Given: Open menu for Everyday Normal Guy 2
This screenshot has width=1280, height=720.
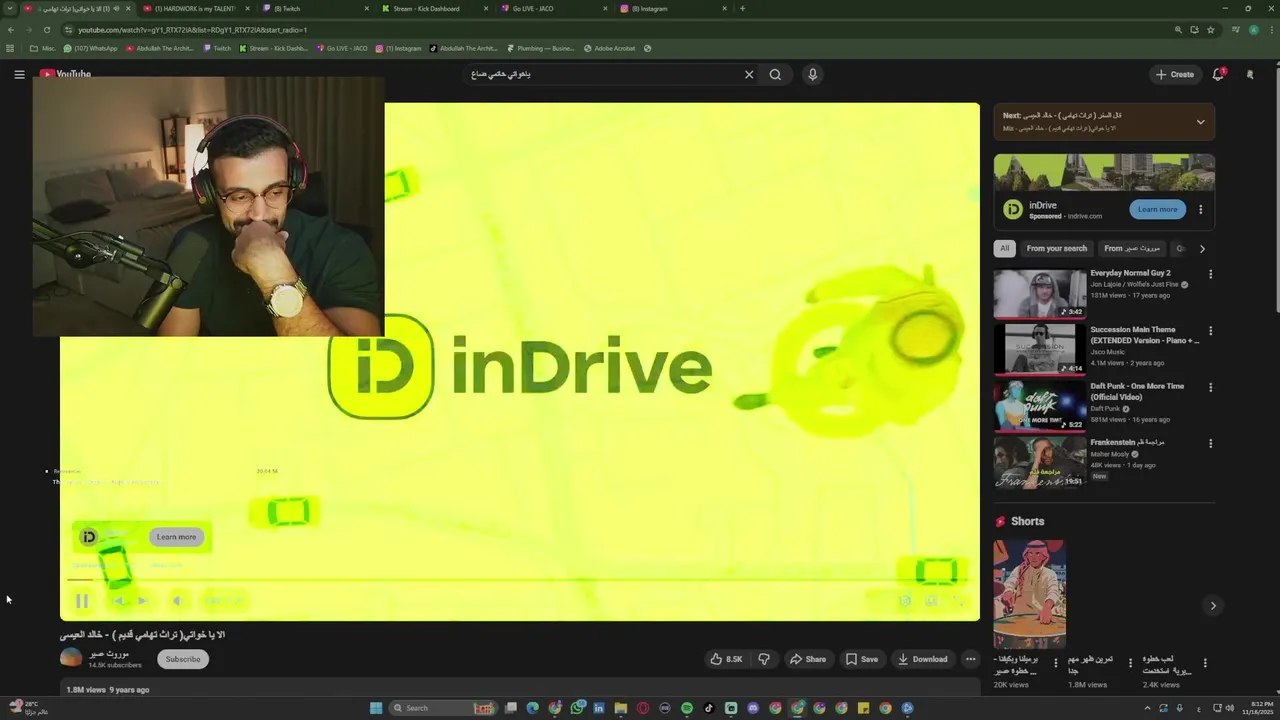Looking at the screenshot, I should pos(1210,274).
